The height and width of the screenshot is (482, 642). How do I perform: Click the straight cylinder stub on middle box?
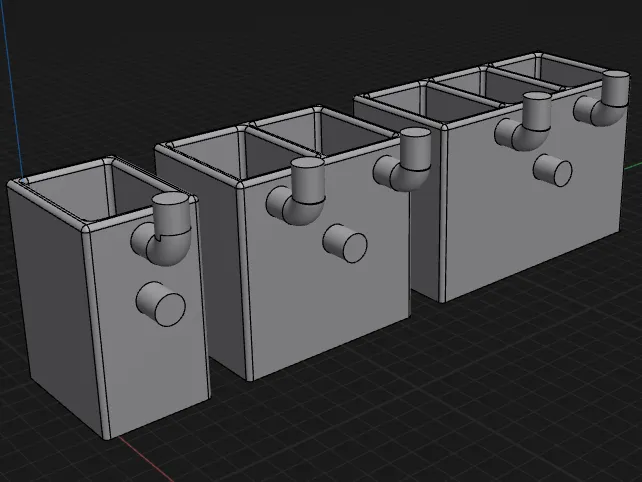coord(345,243)
